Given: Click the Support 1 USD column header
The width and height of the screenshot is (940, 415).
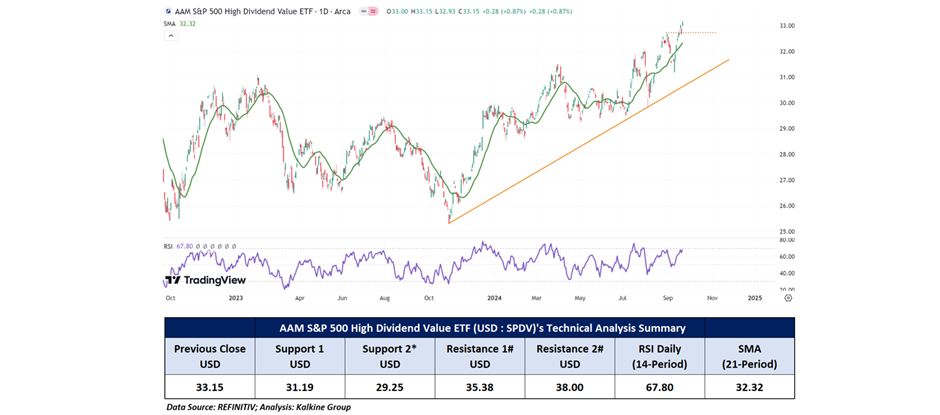Looking at the screenshot, I should [x=300, y=357].
